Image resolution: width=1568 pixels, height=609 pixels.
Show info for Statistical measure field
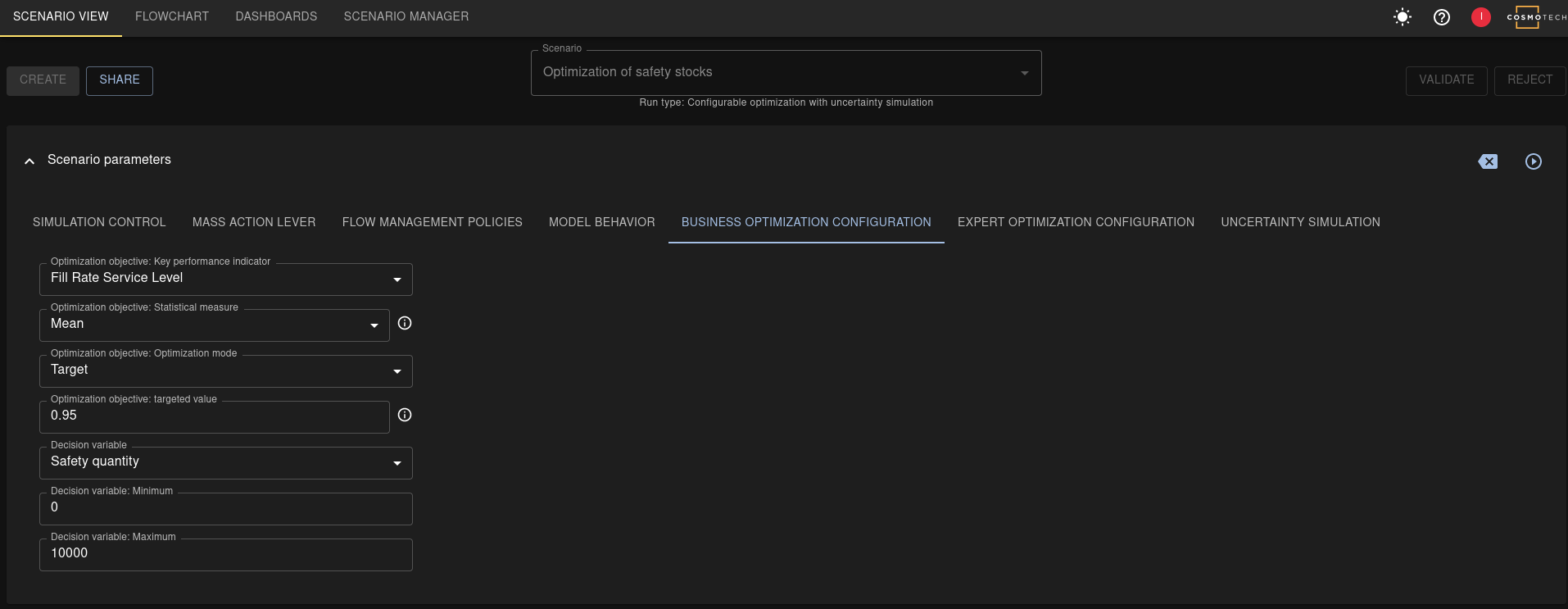[405, 323]
